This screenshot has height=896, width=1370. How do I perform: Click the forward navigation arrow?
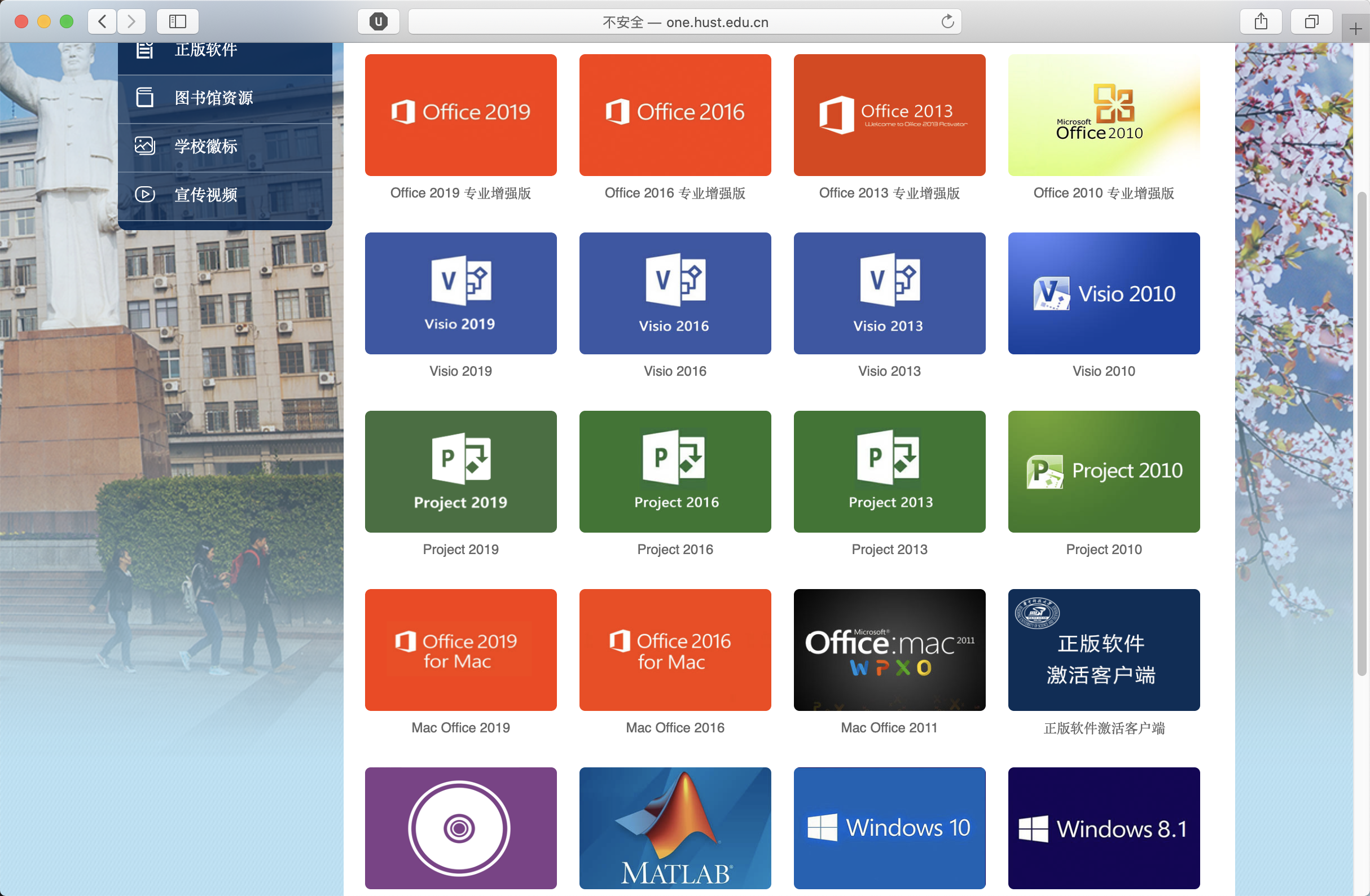click(131, 22)
